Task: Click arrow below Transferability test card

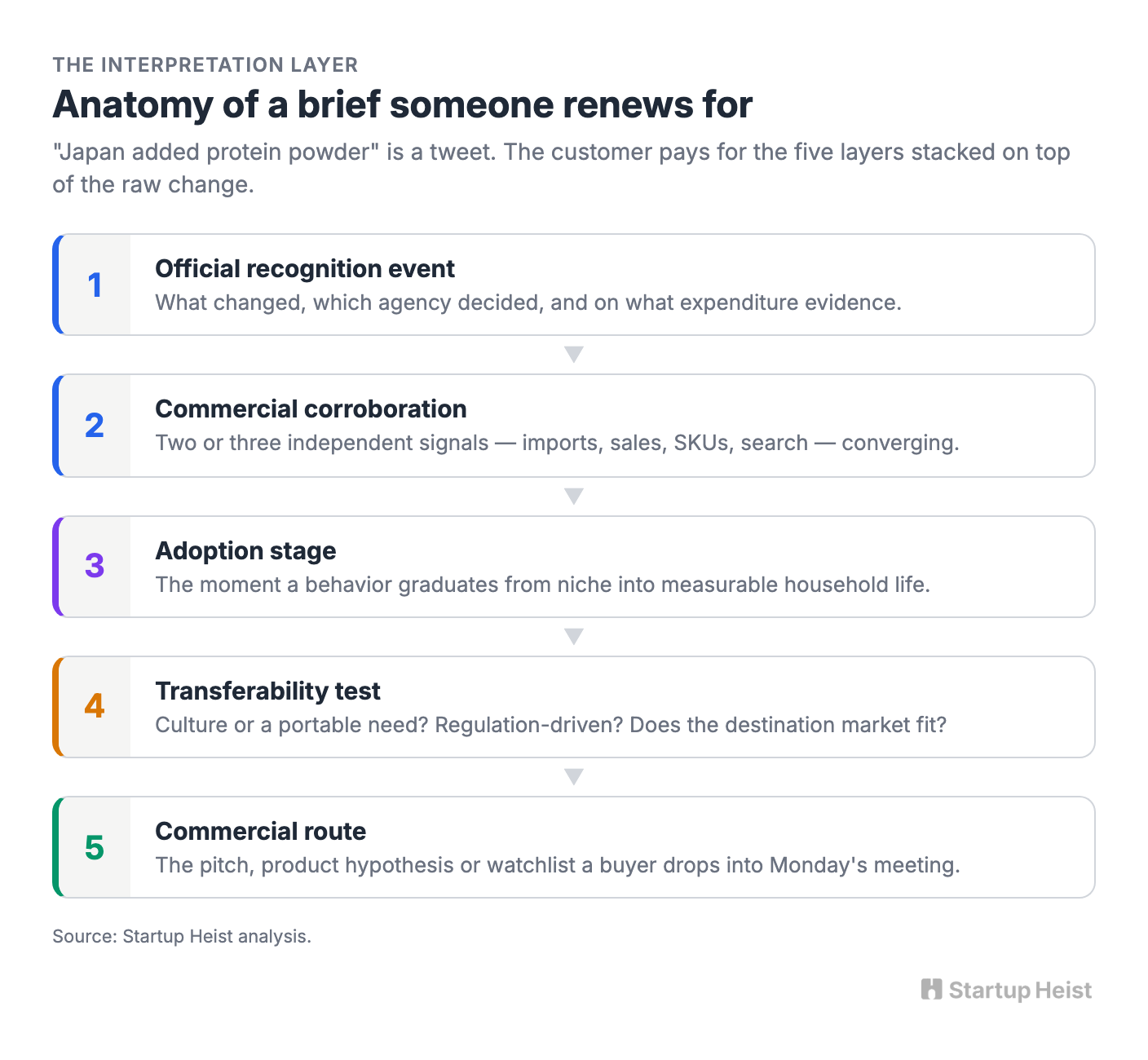Action: pyautogui.click(x=574, y=776)
